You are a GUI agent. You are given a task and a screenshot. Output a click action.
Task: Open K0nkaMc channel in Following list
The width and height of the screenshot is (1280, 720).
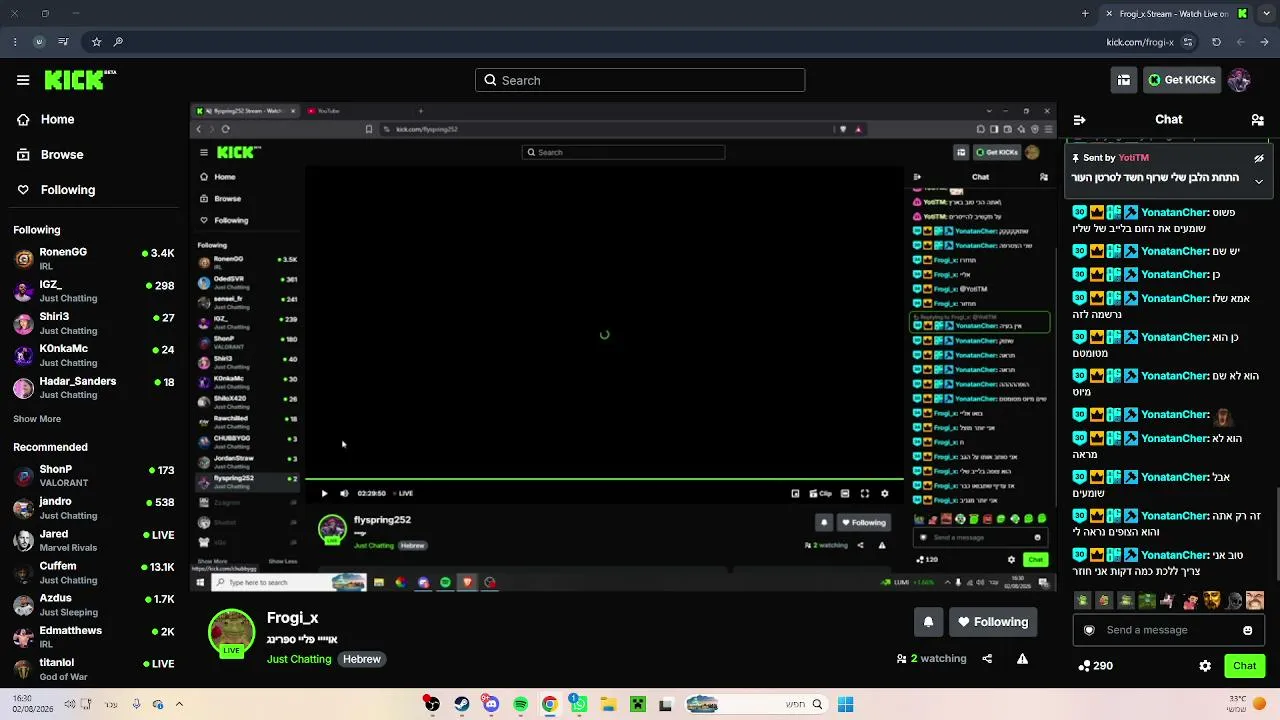(x=95, y=354)
